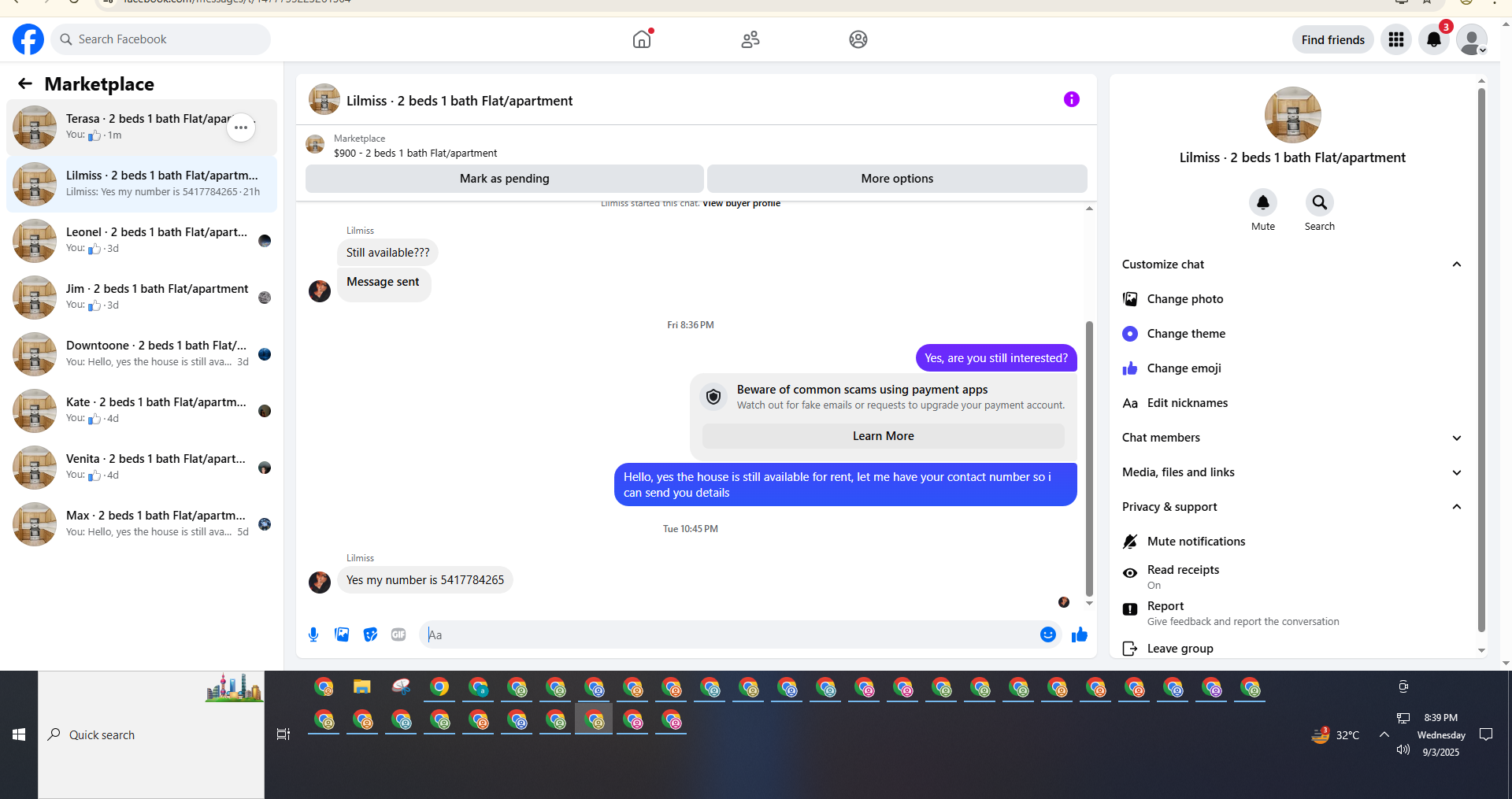The image size is (1512, 799).
Task: Toggle Read receipts setting
Action: click(1291, 576)
